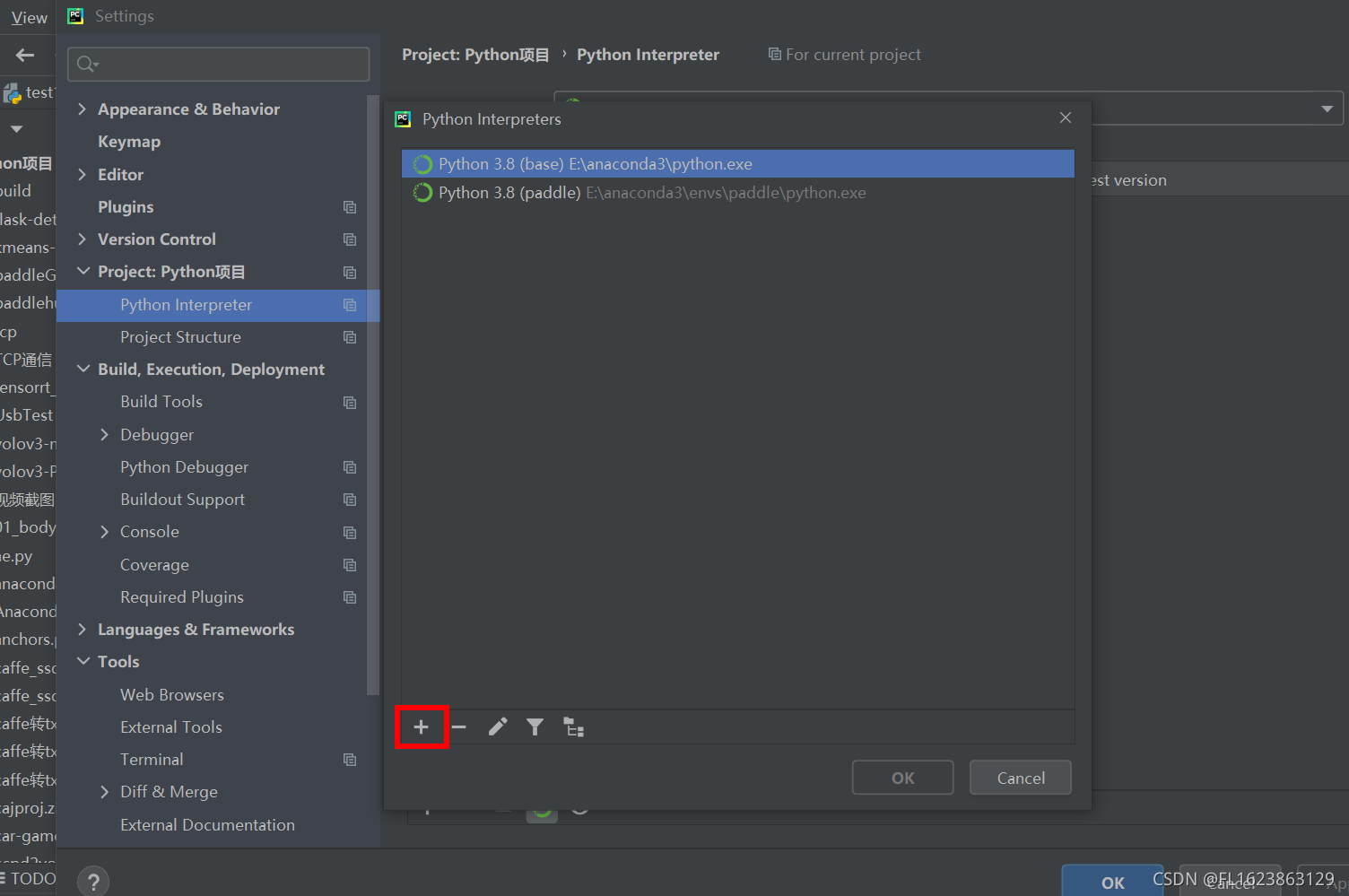
Task: Open External Tools settings
Action: click(x=171, y=727)
